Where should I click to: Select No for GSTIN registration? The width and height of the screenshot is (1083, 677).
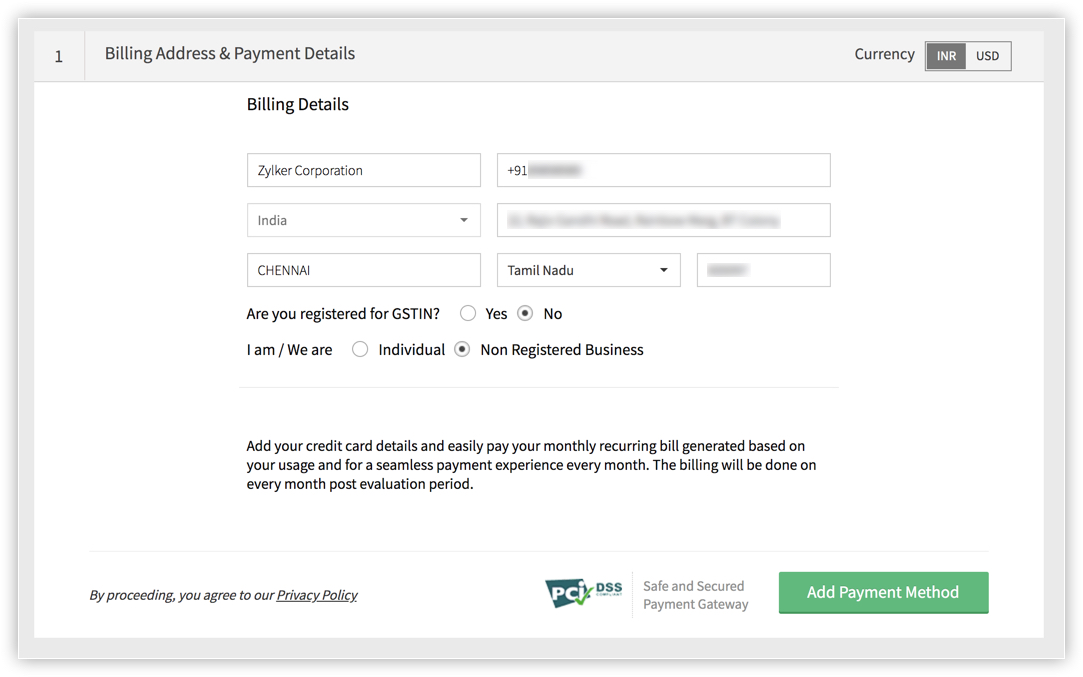point(526,314)
